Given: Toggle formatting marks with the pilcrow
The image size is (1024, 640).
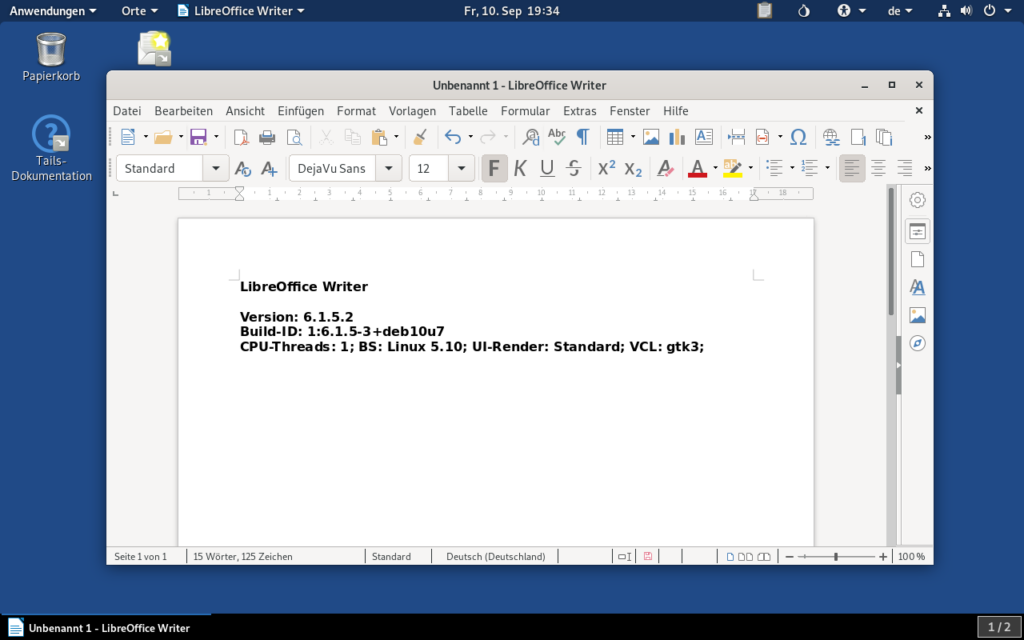Looking at the screenshot, I should pyautogui.click(x=583, y=136).
